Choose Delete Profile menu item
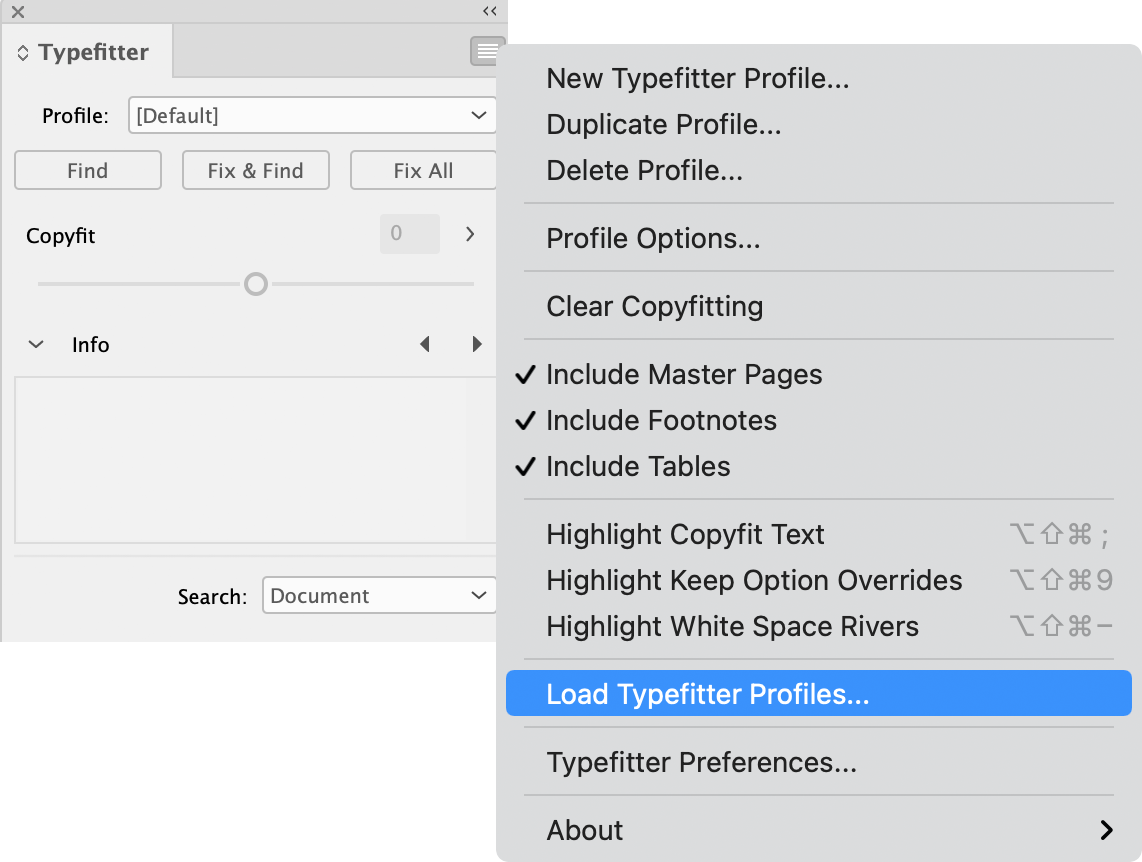The height and width of the screenshot is (862, 1142). (x=819, y=170)
